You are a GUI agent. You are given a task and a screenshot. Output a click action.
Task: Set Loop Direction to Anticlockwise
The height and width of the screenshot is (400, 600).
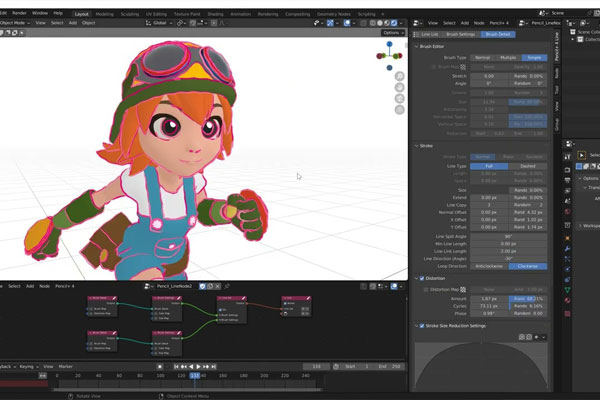pos(489,266)
